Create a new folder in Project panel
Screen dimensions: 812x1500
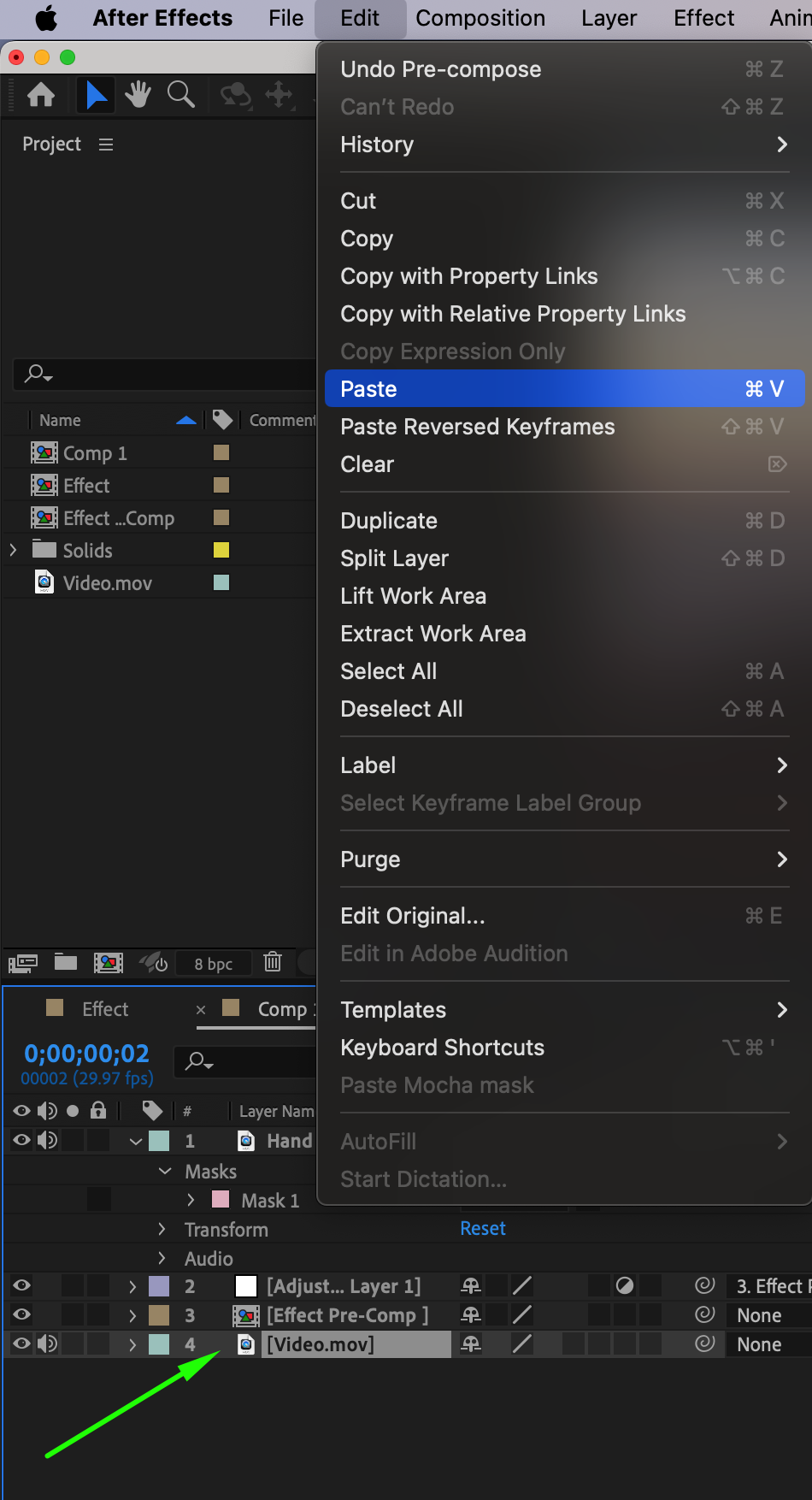coord(66,962)
